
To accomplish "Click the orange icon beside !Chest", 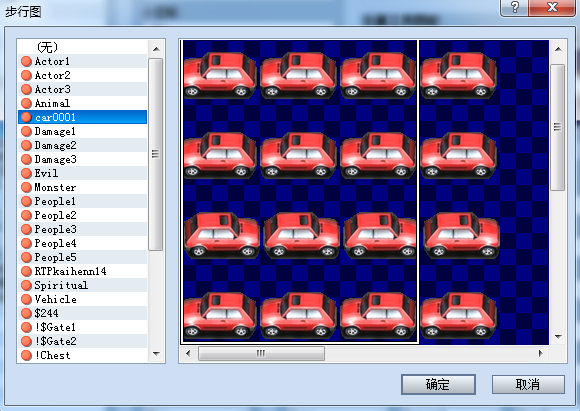I will tap(26, 355).
